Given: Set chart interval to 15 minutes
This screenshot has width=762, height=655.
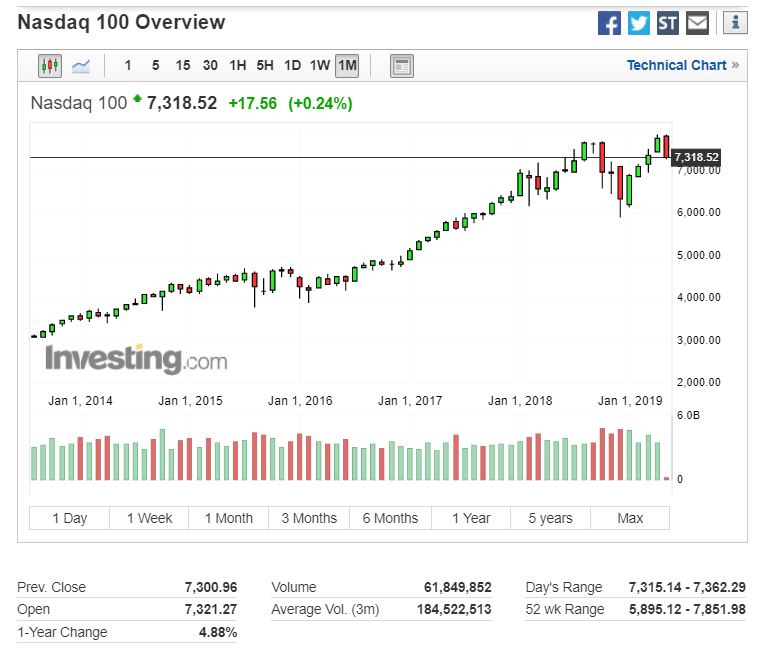Looking at the screenshot, I should (x=183, y=66).
